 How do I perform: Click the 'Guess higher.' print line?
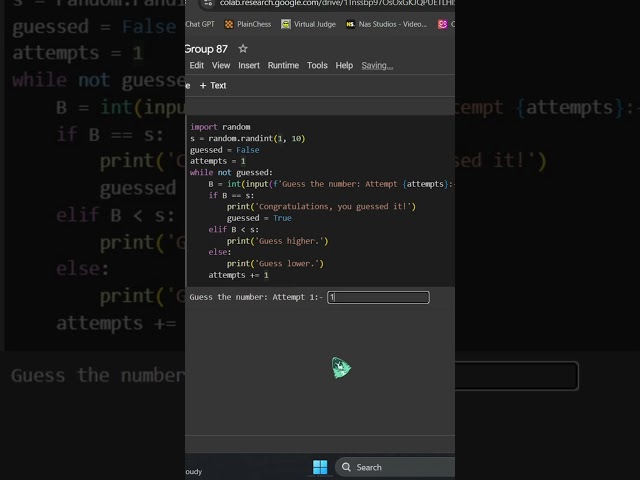(x=278, y=241)
